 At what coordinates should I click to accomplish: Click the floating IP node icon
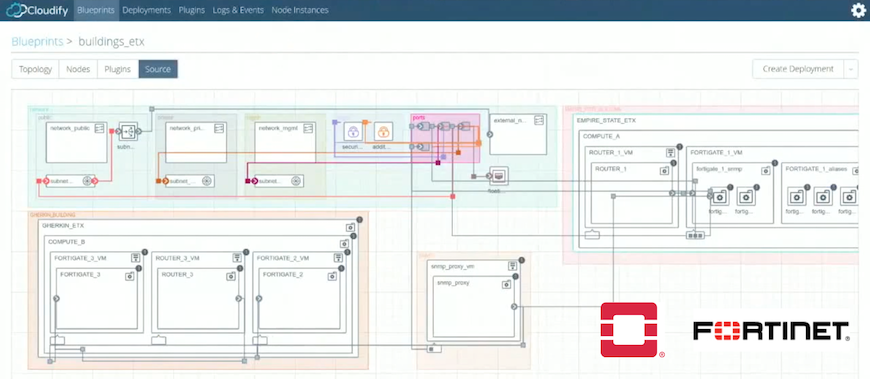[x=499, y=176]
